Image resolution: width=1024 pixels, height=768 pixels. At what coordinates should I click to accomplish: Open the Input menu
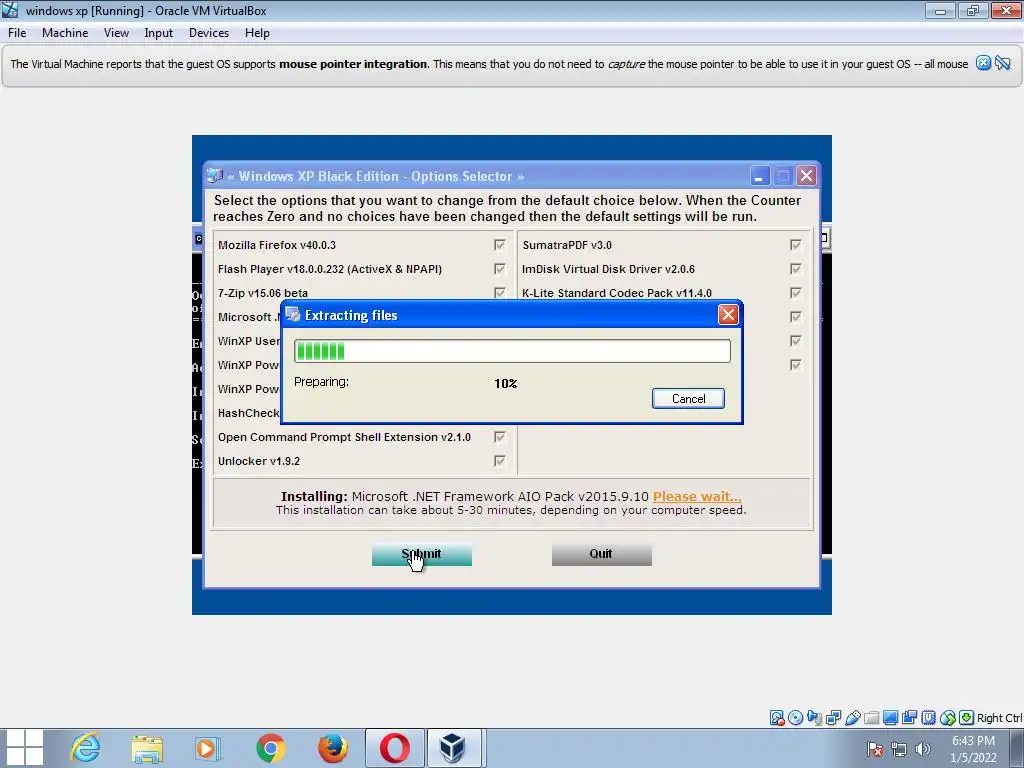pos(159,33)
